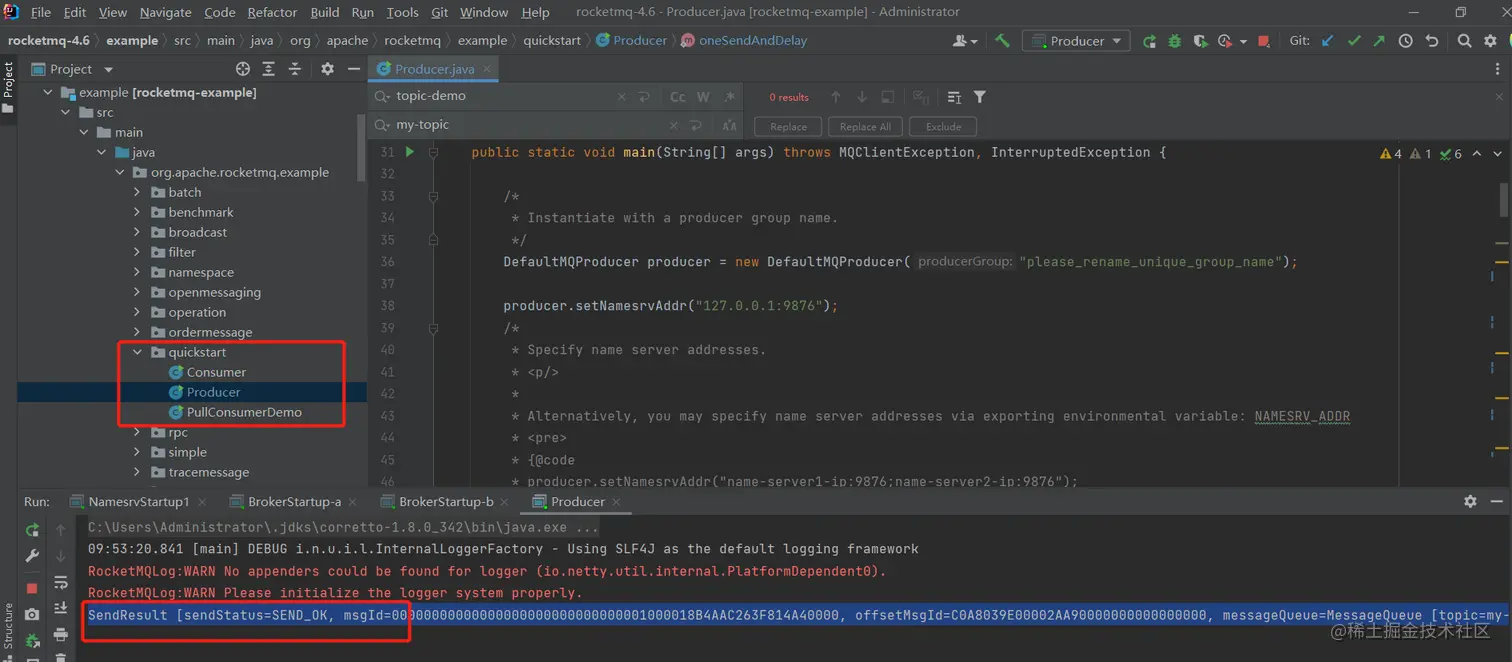Click the Producer breadcrumb in navigation bar
Image resolution: width=1512 pixels, height=662 pixels.
click(x=632, y=40)
